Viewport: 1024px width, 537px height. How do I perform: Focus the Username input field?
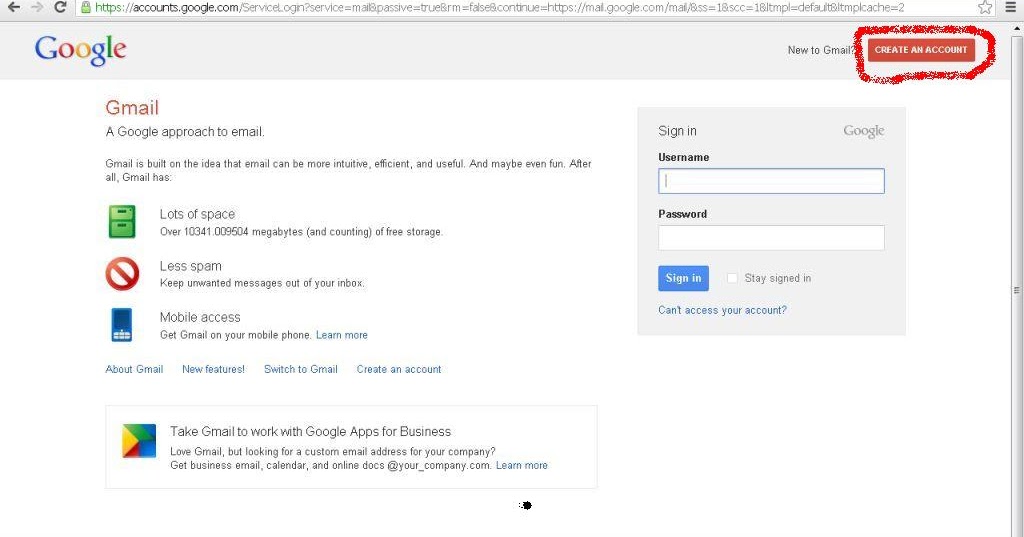tap(771, 181)
